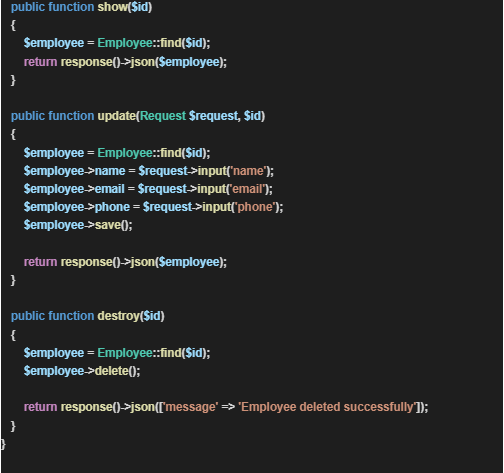Viewport: 504px width, 473px height.
Task: Click the 'show' function name
Action: [x=112, y=7]
